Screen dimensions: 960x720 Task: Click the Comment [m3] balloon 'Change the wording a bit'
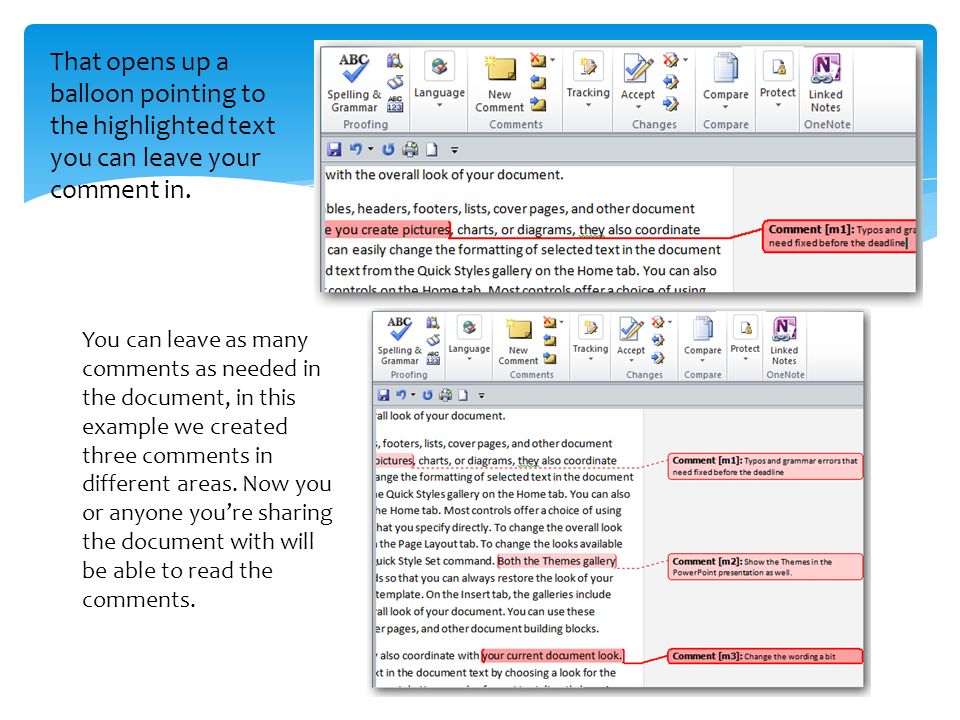pyautogui.click(x=765, y=656)
